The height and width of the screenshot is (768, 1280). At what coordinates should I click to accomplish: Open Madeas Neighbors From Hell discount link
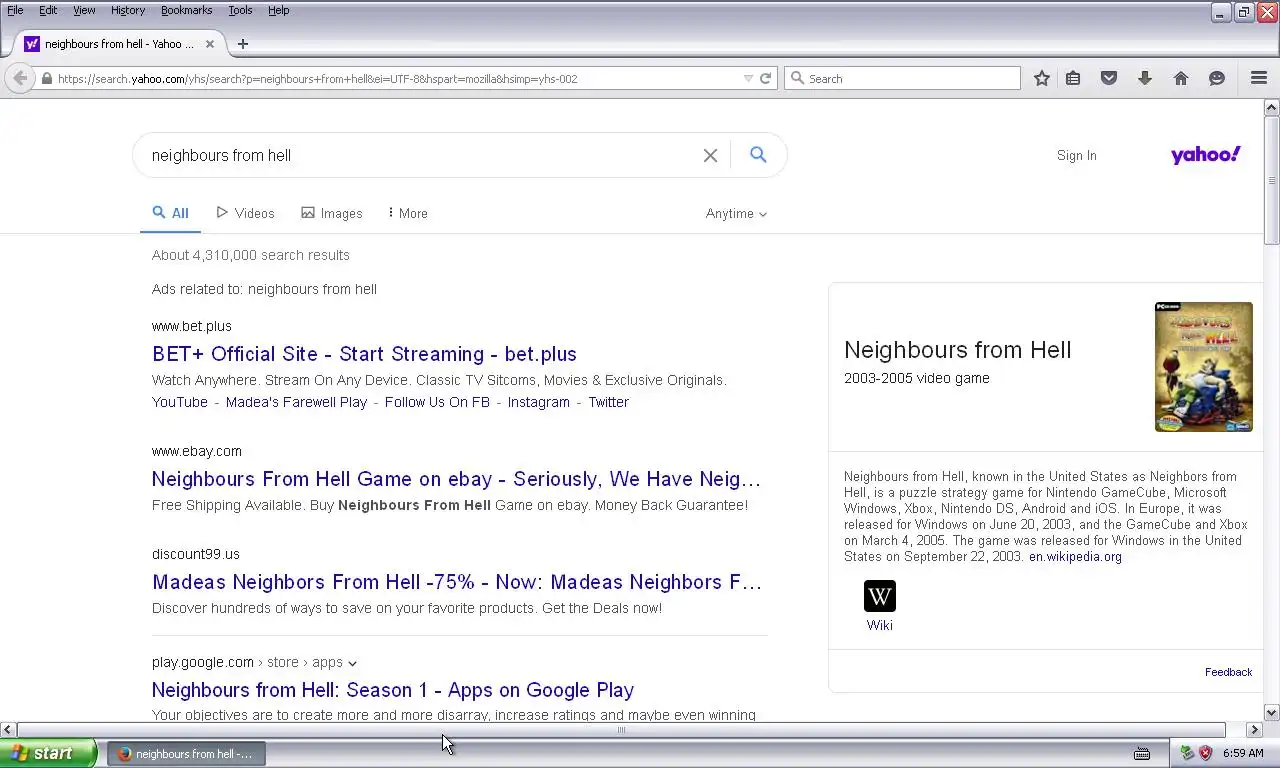[457, 582]
